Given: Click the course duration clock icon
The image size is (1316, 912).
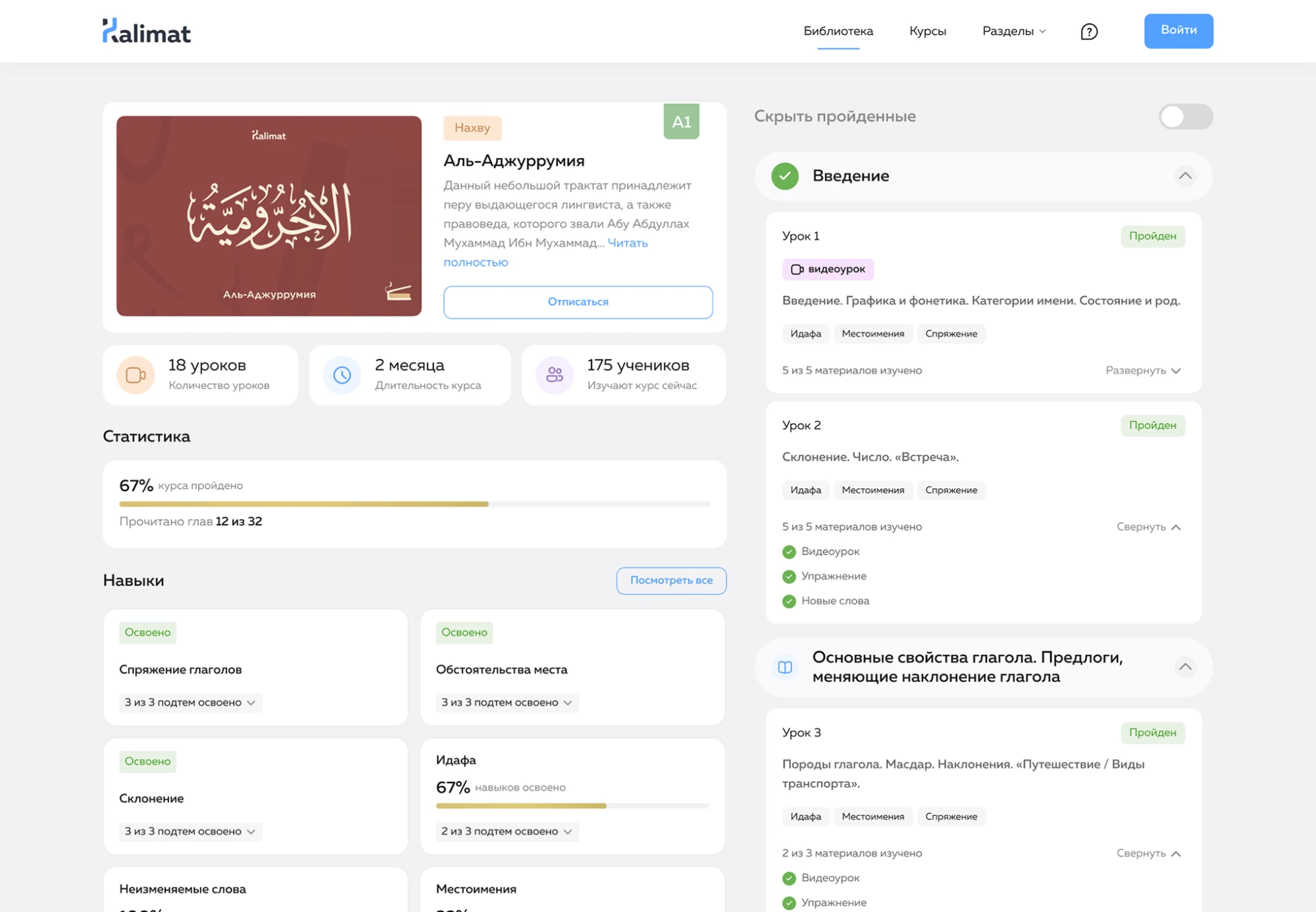Looking at the screenshot, I should (x=342, y=375).
